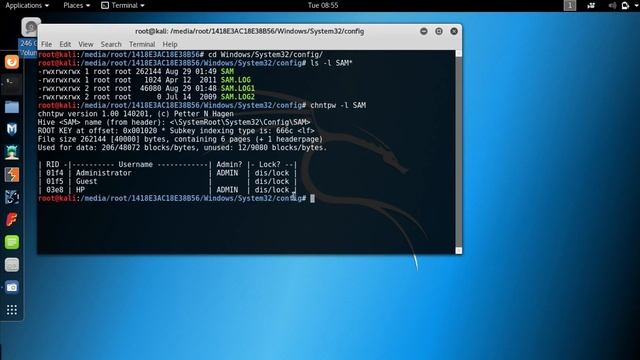Launch Maltego from the dock
640x360 pixels.
click(x=12, y=197)
